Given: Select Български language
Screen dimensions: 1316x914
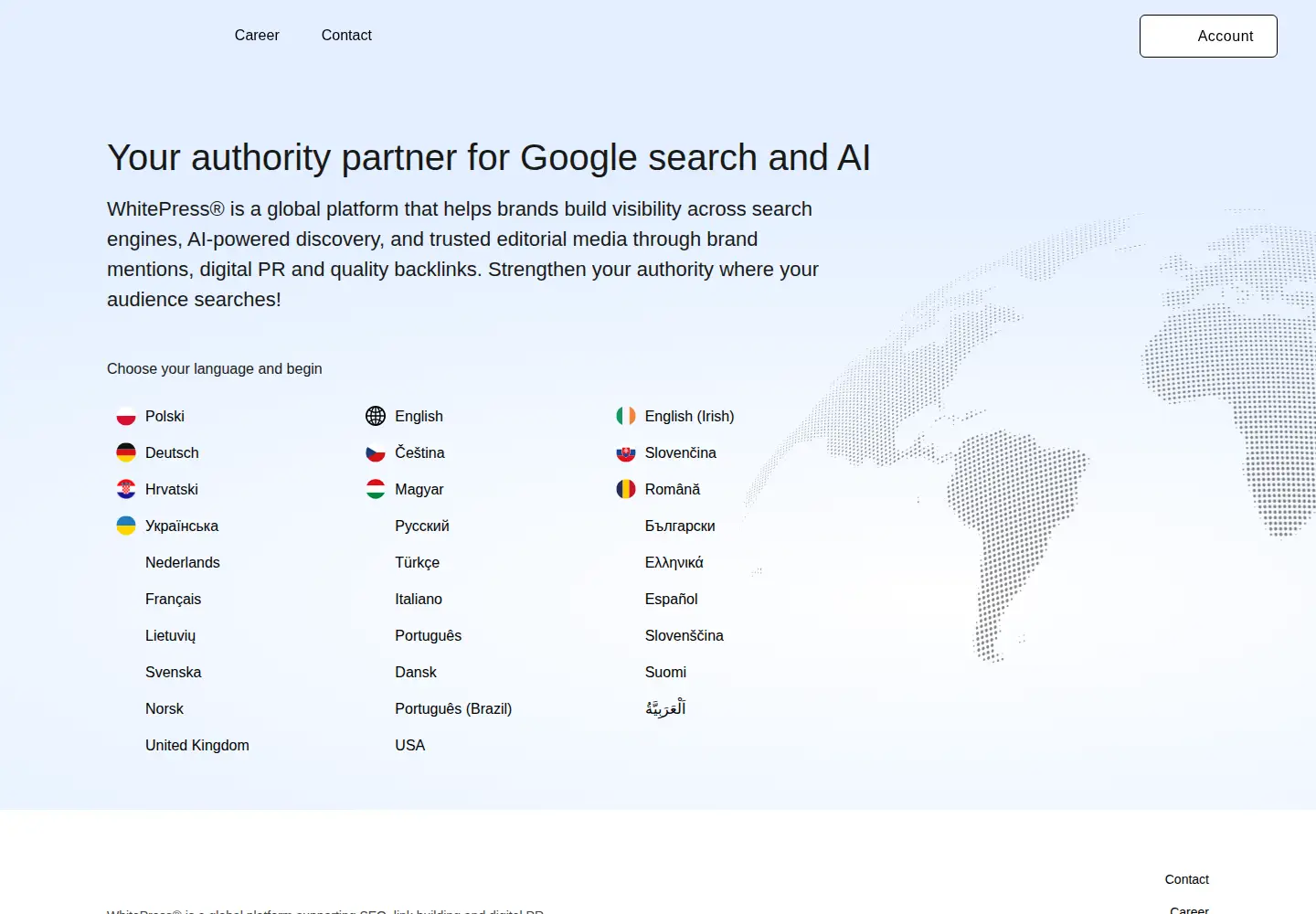Looking at the screenshot, I should [680, 526].
